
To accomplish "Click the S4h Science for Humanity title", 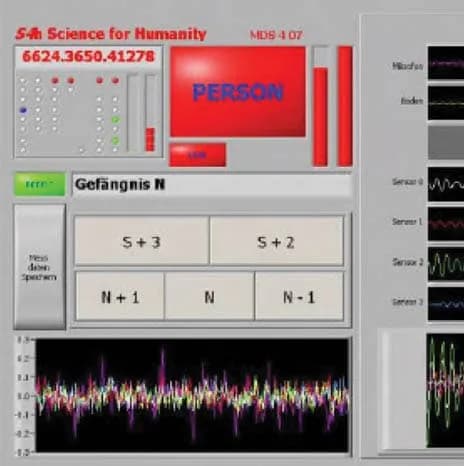I will pyautogui.click(x=111, y=34).
